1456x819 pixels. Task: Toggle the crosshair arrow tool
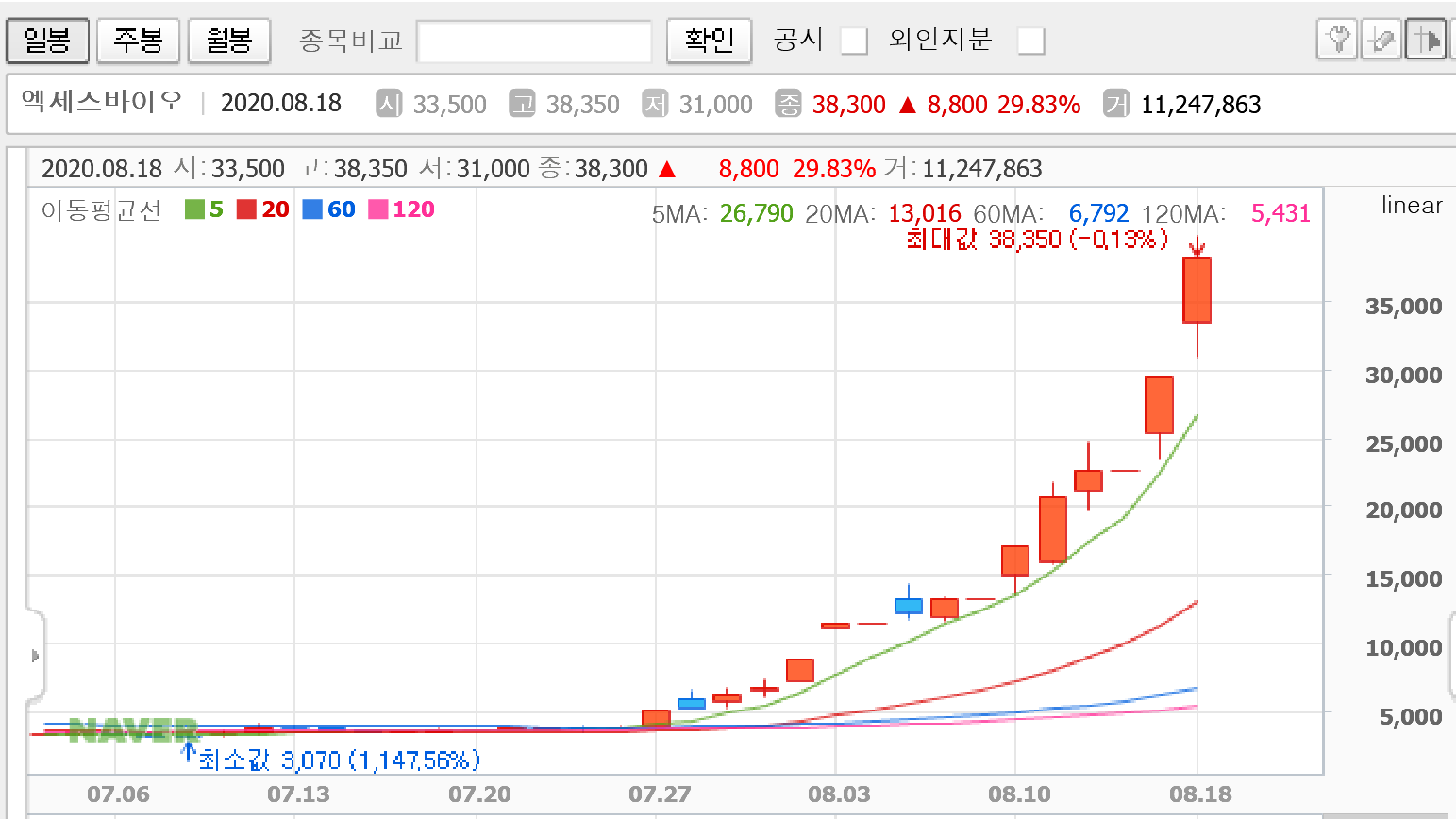pyautogui.click(x=1426, y=41)
